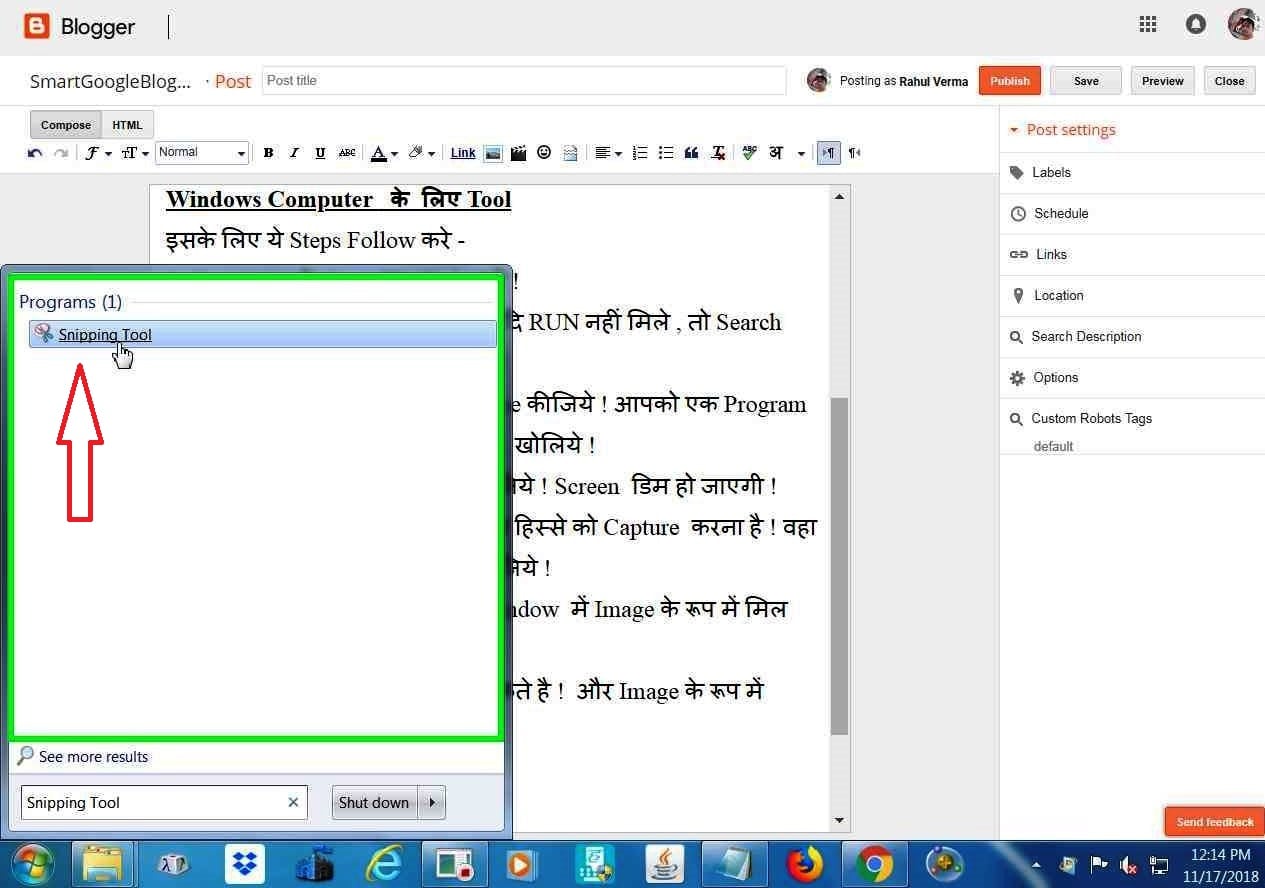Viewport: 1265px width, 888px height.
Task: Click the Publish button
Action: point(1010,81)
